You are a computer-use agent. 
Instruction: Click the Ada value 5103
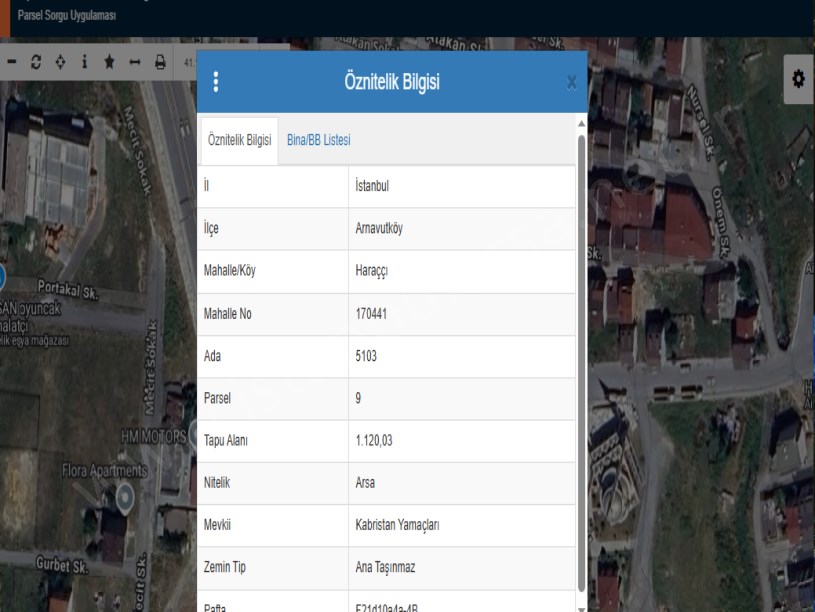366,356
